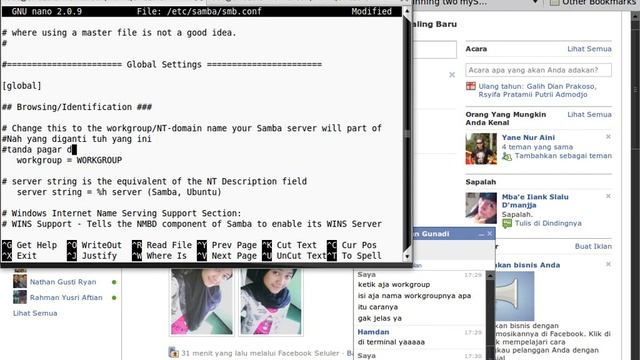
Task: Click the birthday link Galih Dian Prakoso
Action: click(561, 86)
